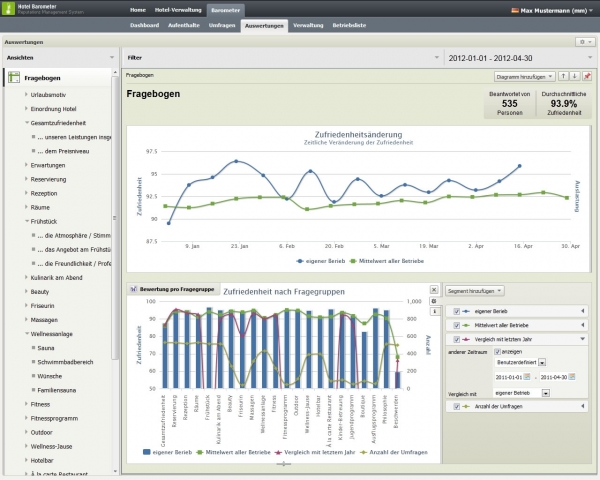Collapse Frühstück tree node
Screen dimensions: 600x480
pos(27,221)
